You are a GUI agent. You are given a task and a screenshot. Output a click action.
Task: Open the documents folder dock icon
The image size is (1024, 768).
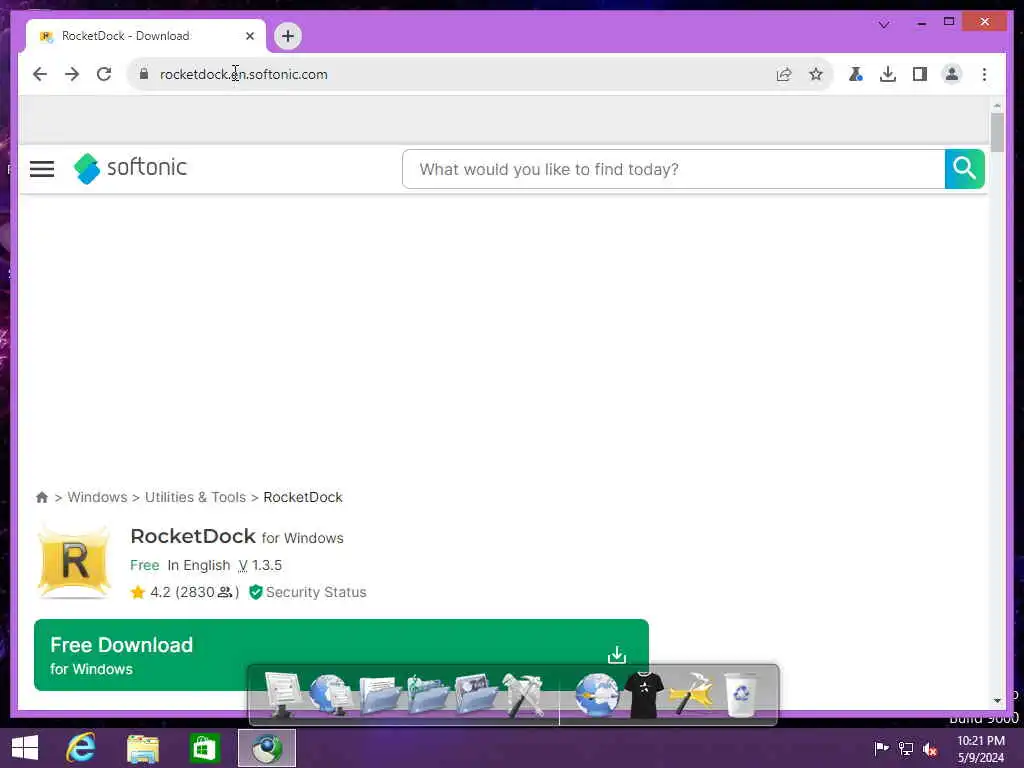(379, 696)
